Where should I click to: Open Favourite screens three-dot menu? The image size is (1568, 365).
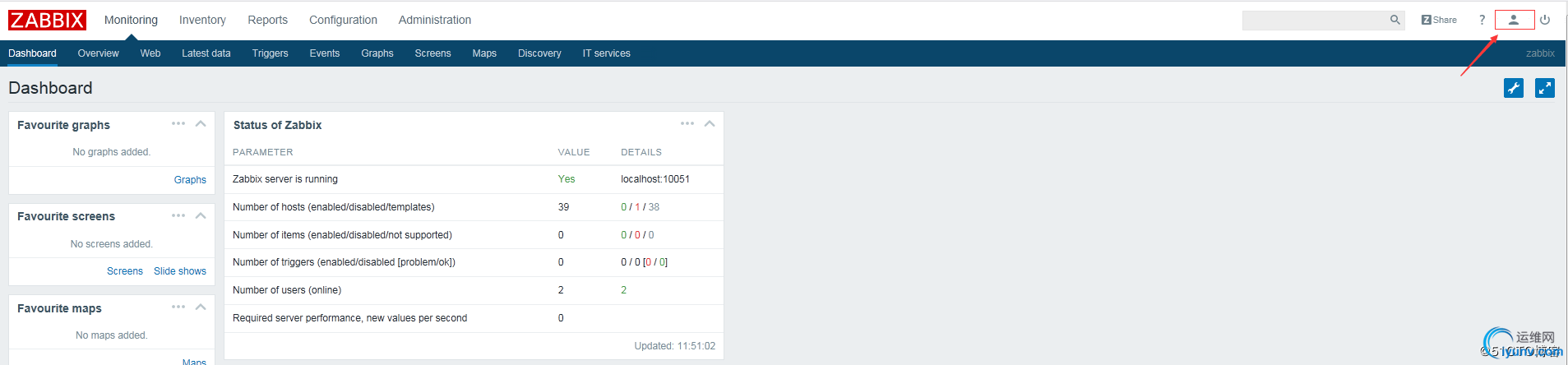(x=178, y=215)
